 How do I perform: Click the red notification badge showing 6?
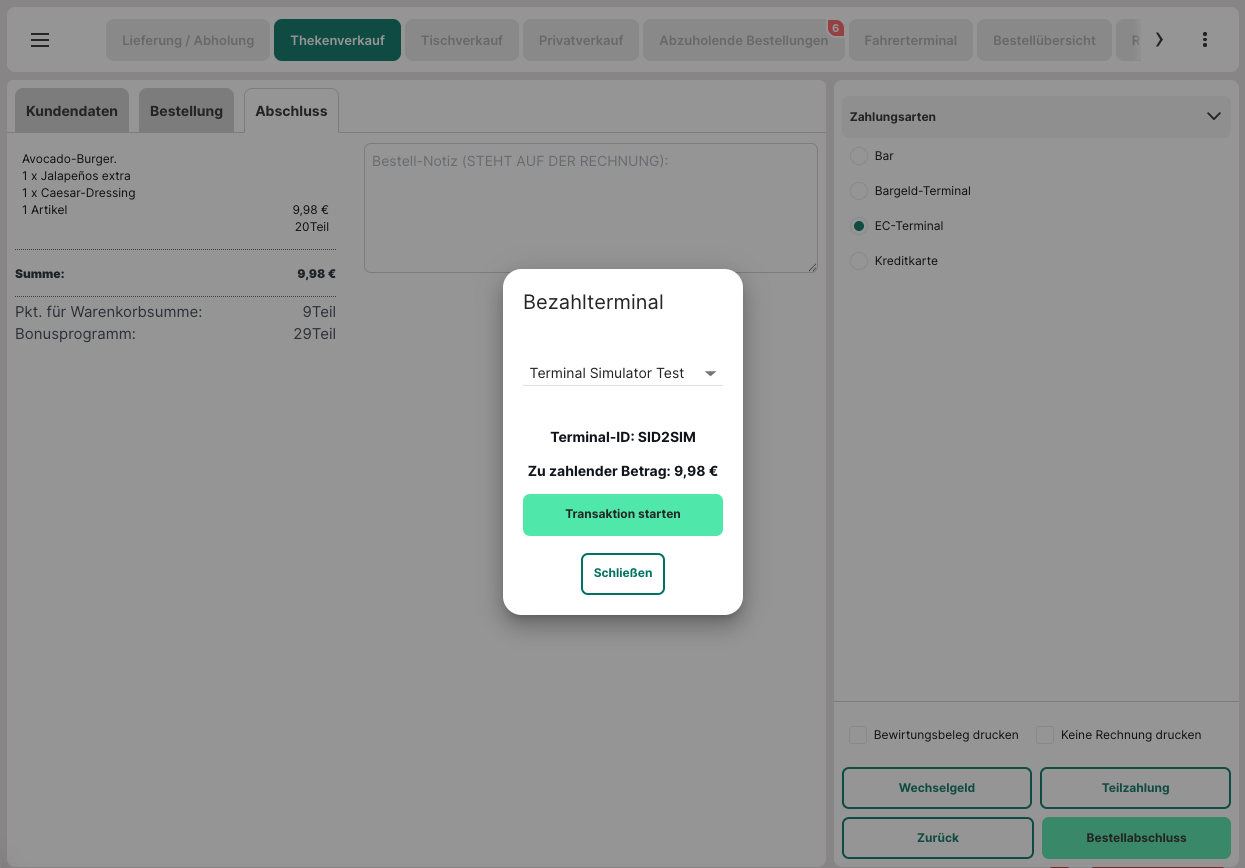(x=835, y=28)
